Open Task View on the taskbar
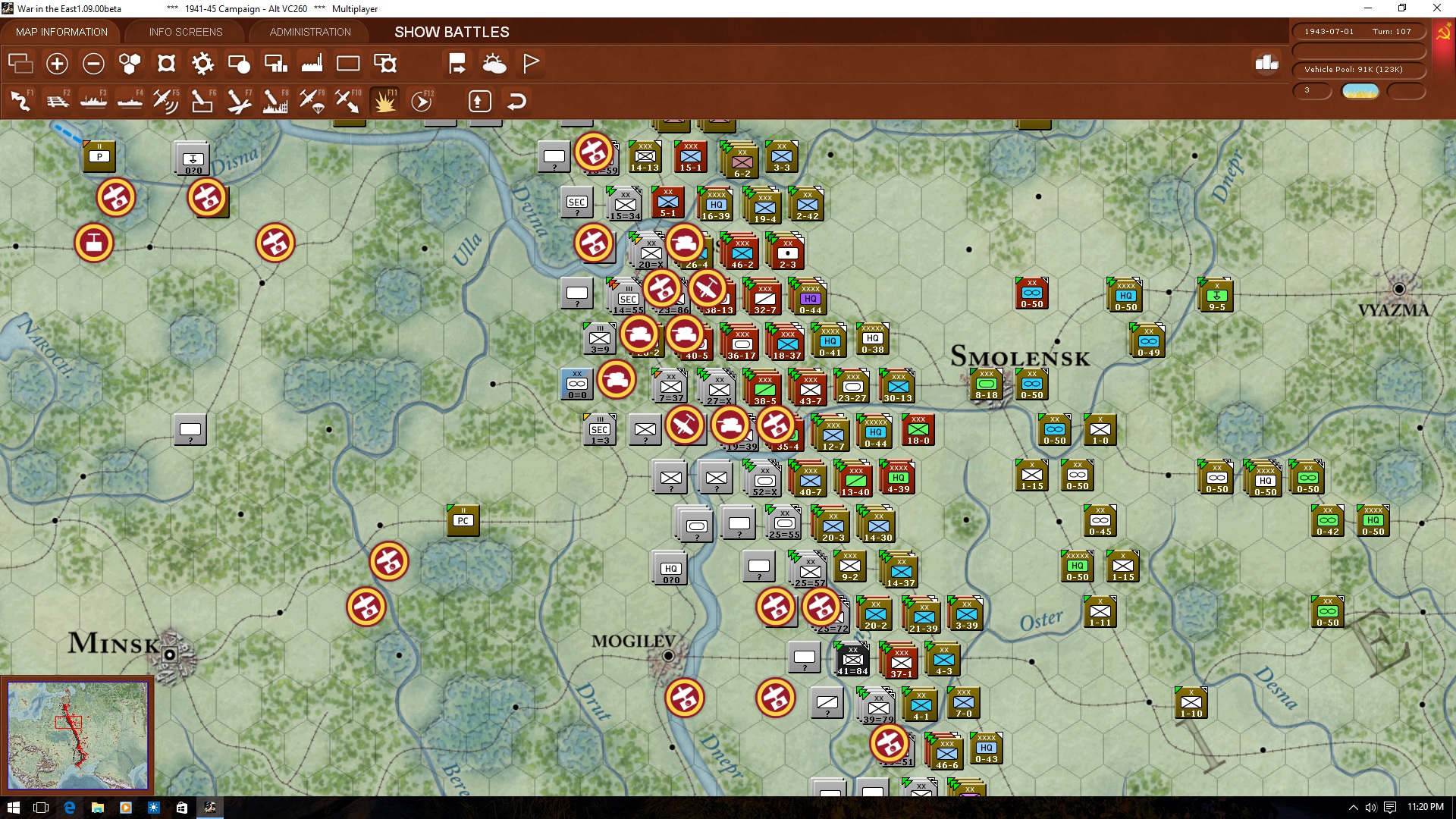The image size is (1456, 819). point(42,808)
